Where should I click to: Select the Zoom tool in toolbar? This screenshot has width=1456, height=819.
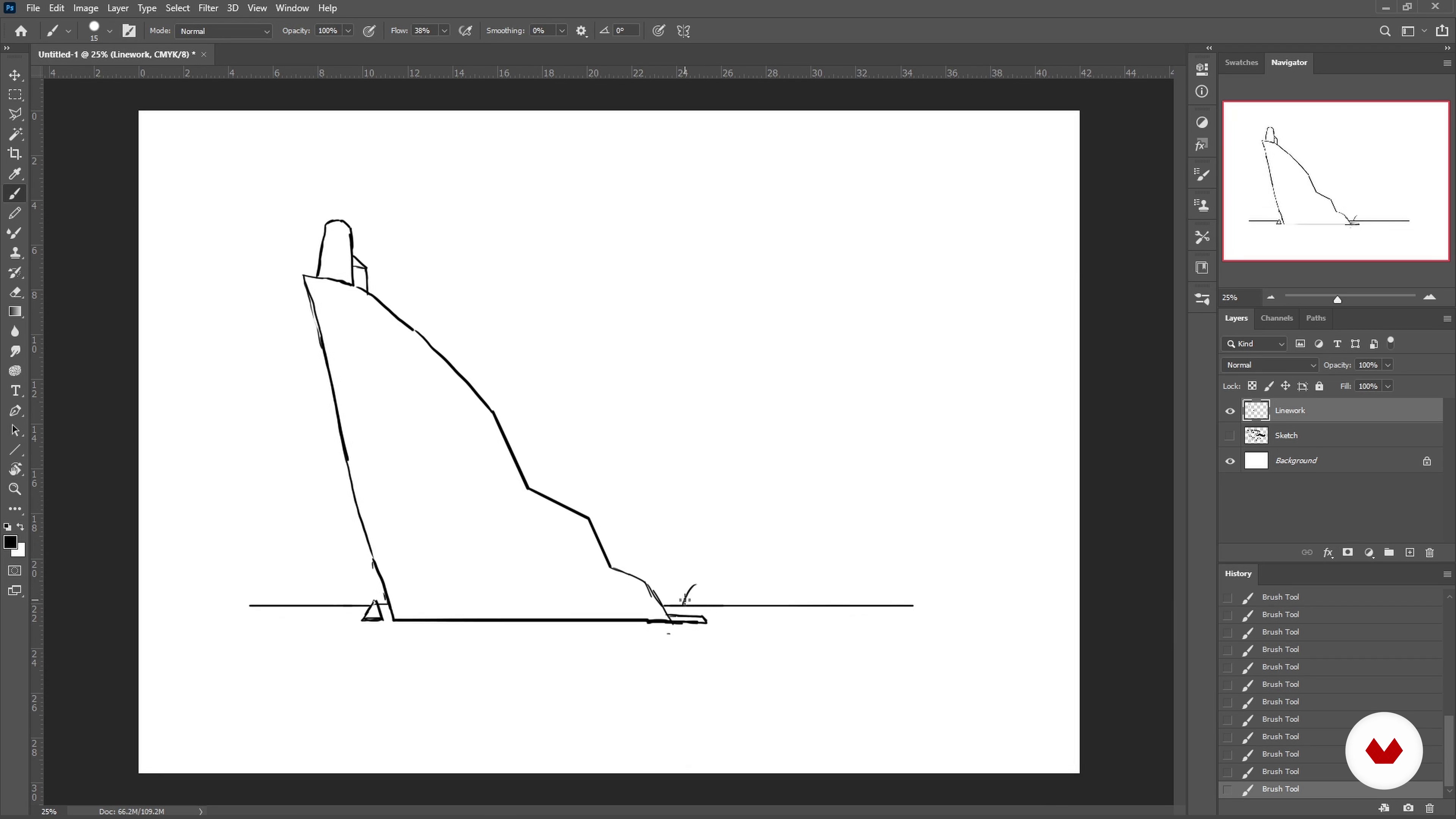15,489
